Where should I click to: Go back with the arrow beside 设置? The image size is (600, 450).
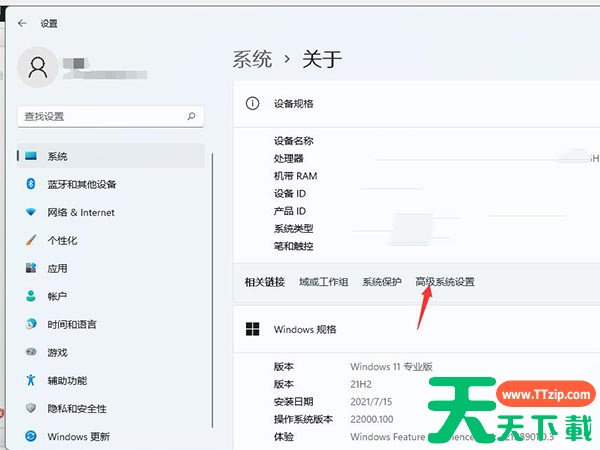pyautogui.click(x=22, y=23)
